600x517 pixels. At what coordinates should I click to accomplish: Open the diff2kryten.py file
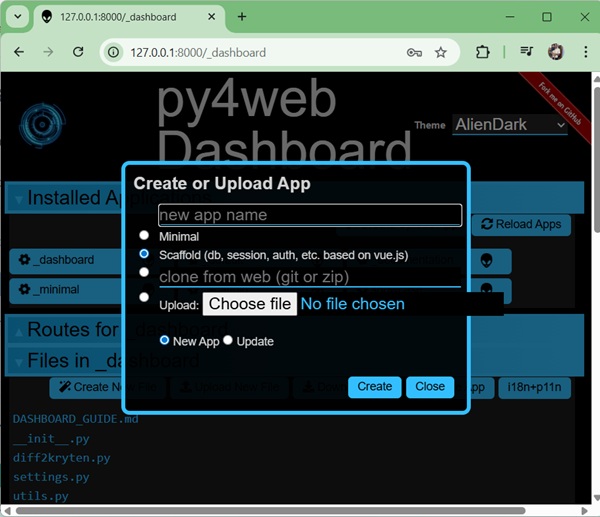pyautogui.click(x=62, y=458)
